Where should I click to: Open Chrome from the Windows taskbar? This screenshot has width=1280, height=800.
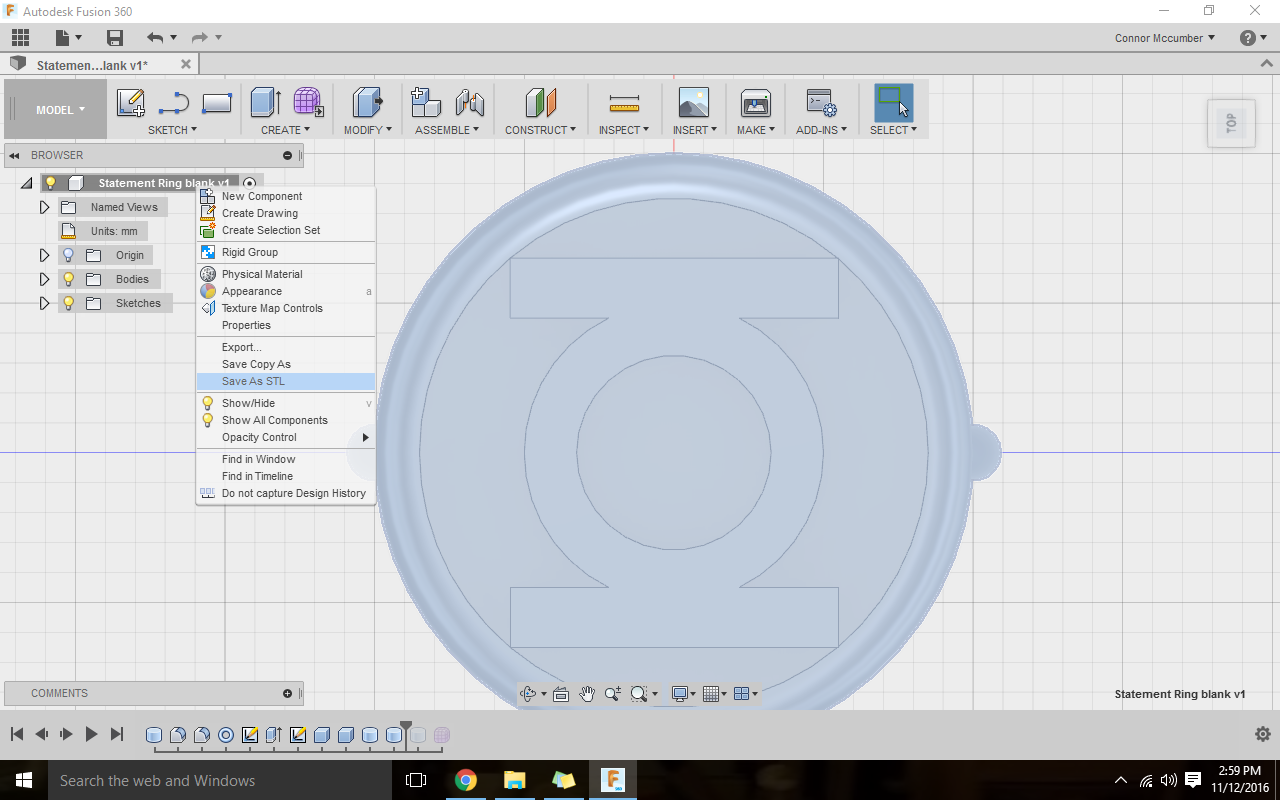click(465, 780)
